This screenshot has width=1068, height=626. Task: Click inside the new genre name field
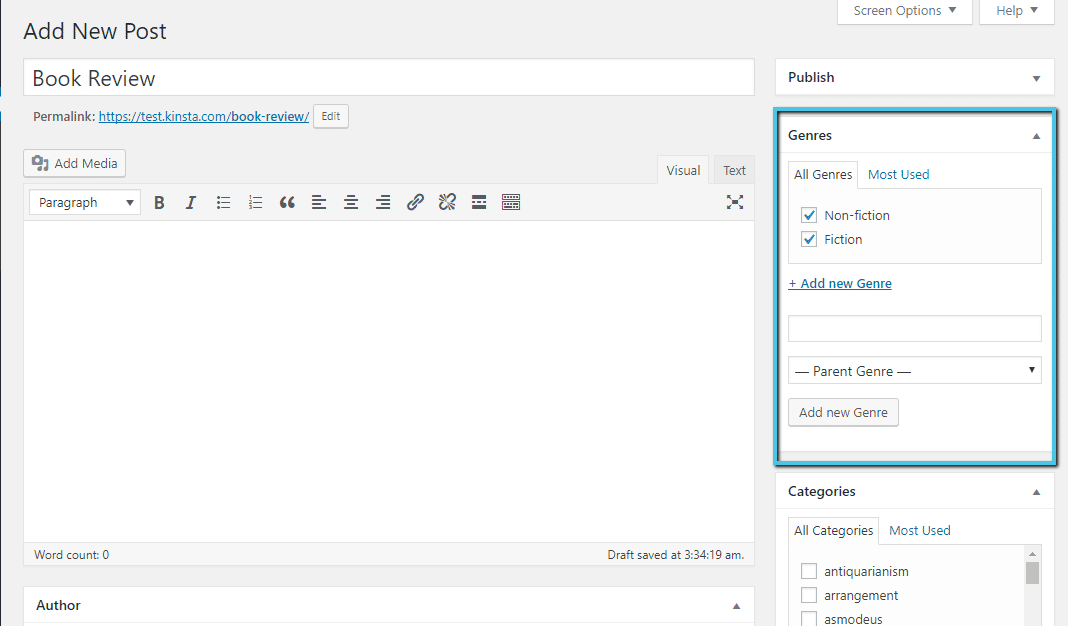914,328
